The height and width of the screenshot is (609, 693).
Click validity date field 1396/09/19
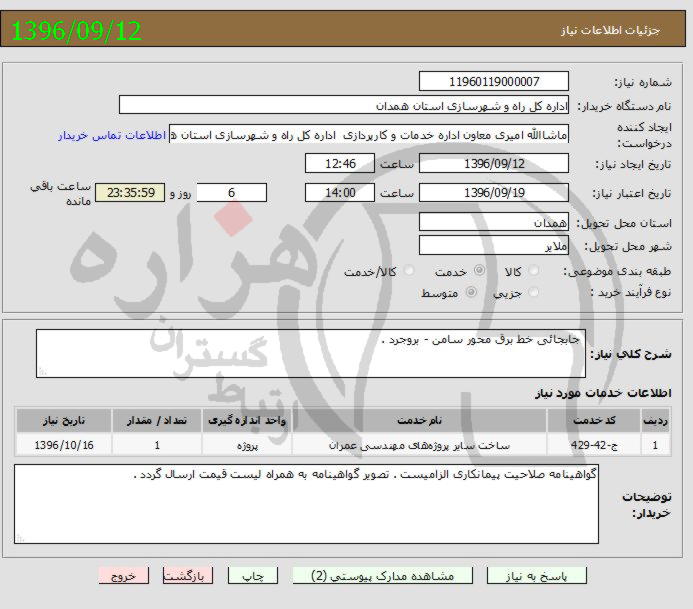coord(494,193)
